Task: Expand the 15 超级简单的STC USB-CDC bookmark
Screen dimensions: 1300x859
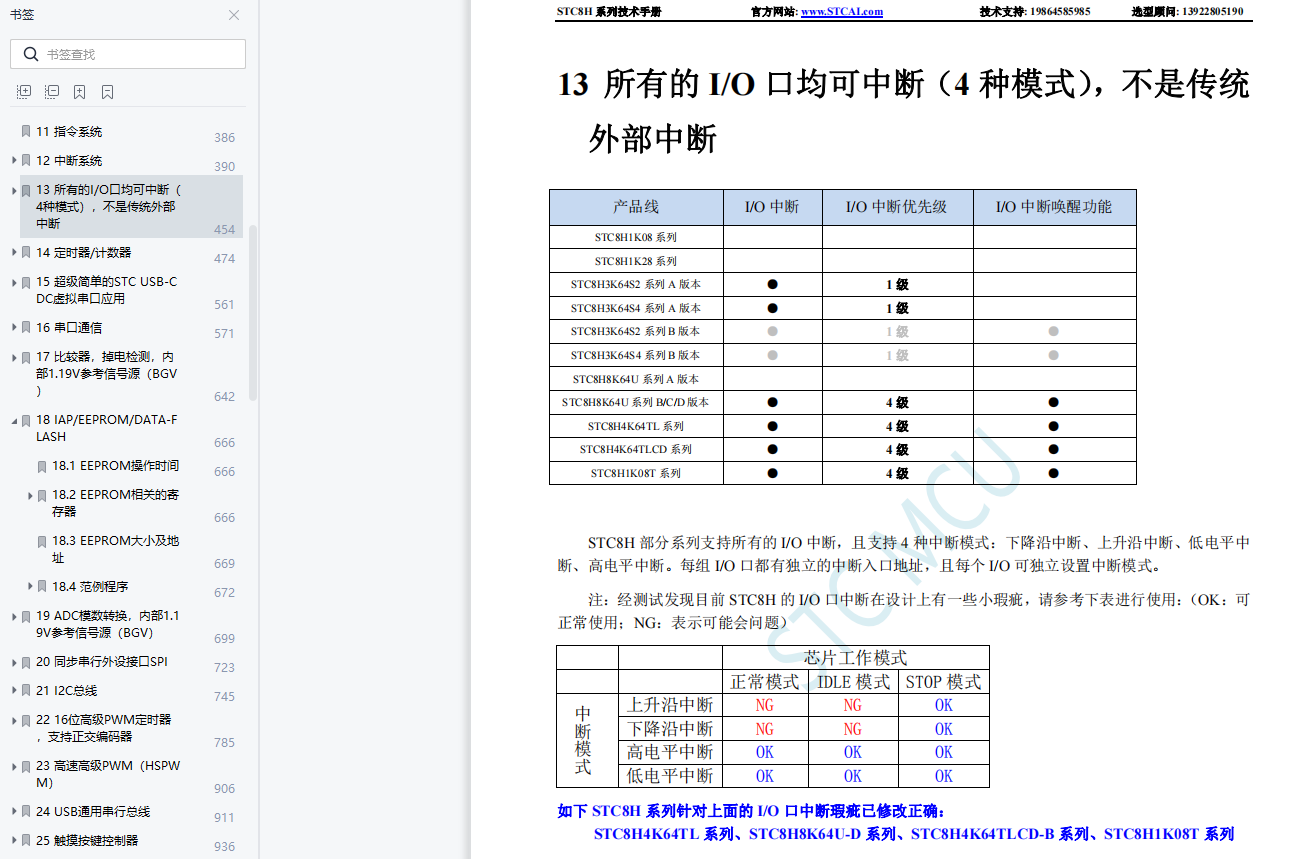Action: [x=14, y=282]
